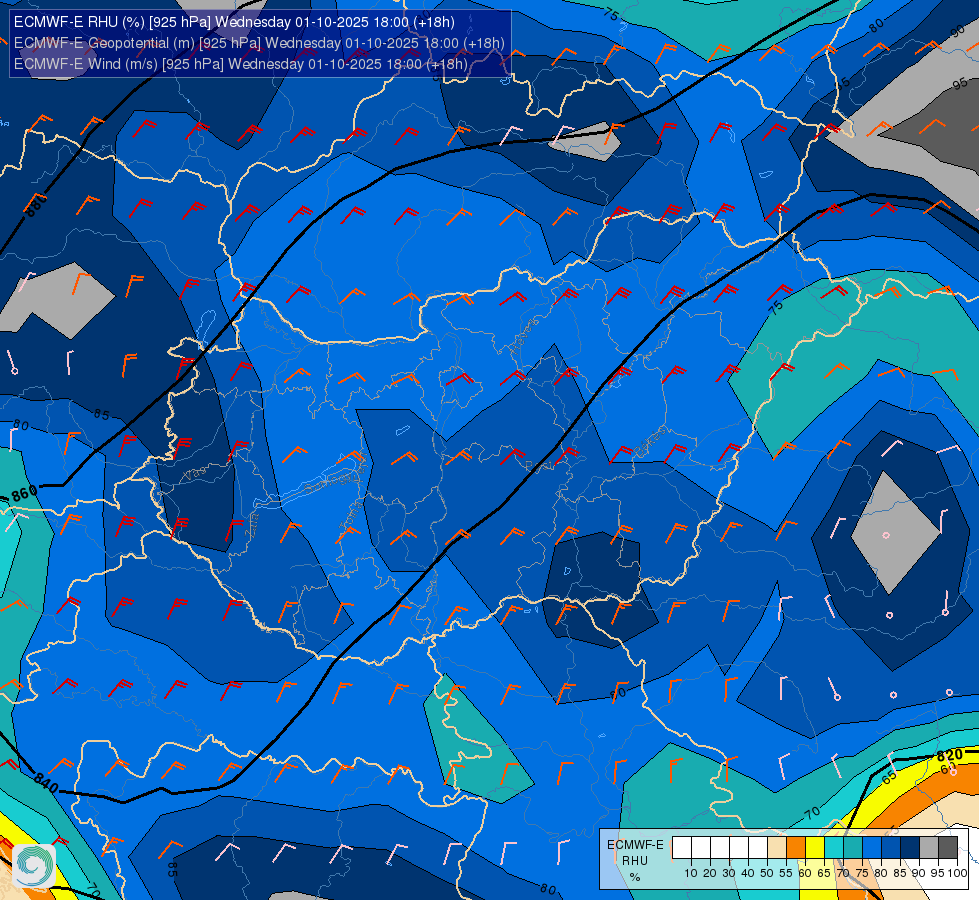Click the 'ECMWF-E Wind (m/s)' title line
Viewport: 979px width, 900px height.
pyautogui.click(x=240, y=64)
